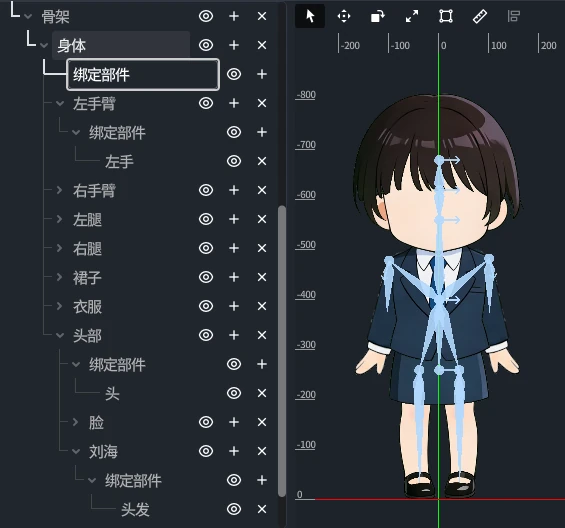Screen dimensions: 565x528
Task: Expand the 脸 tree node
Action: [75, 422]
